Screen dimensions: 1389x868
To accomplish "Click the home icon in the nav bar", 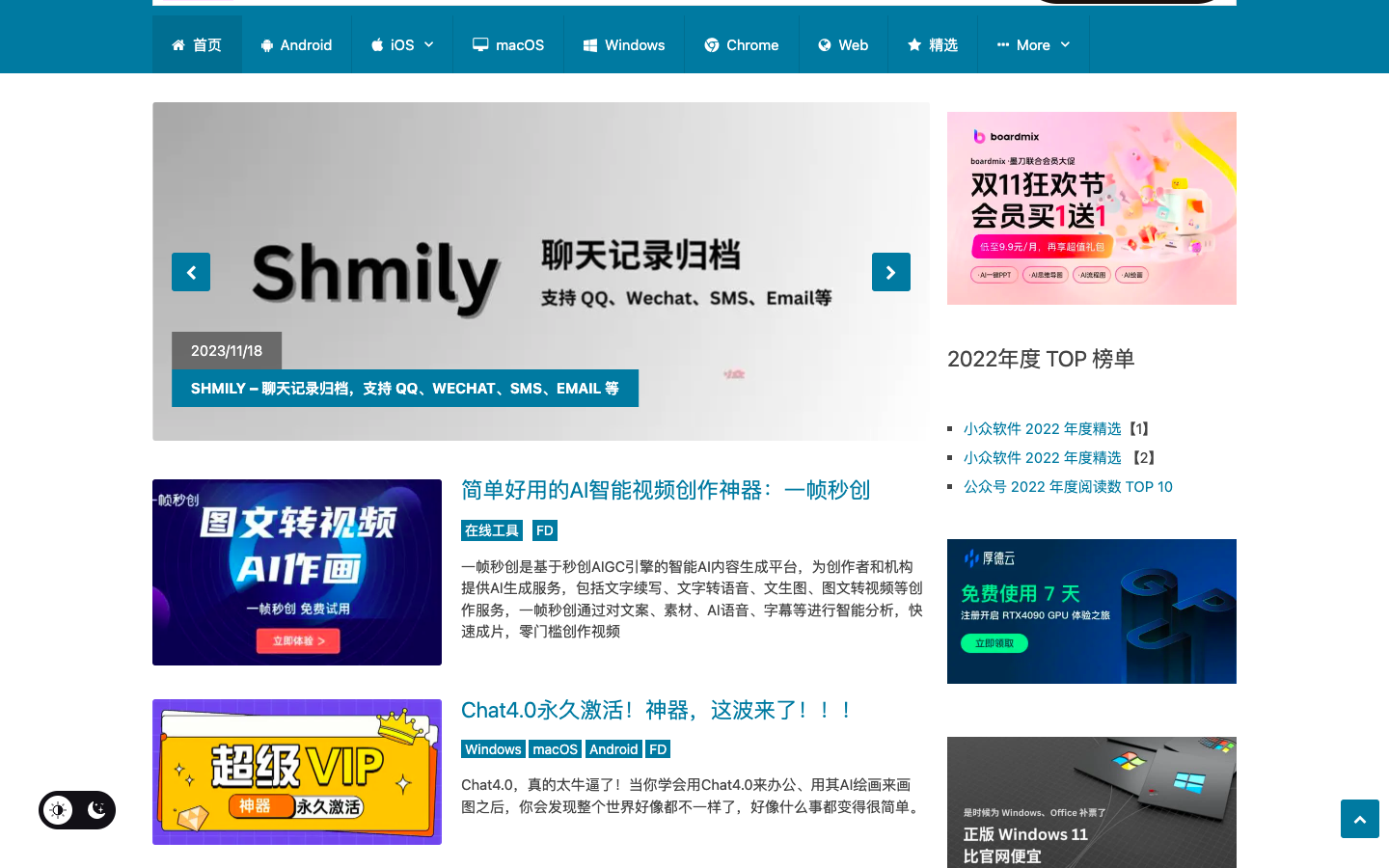I will 178,44.
